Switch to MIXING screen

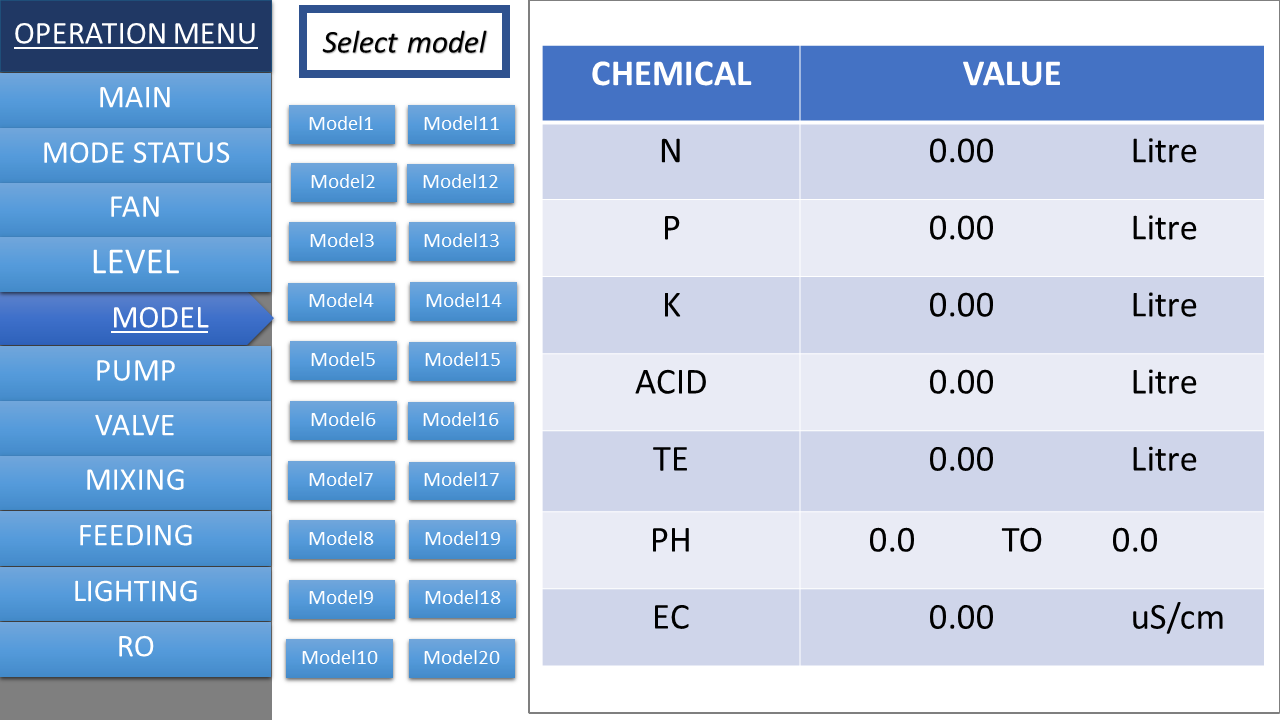click(135, 481)
